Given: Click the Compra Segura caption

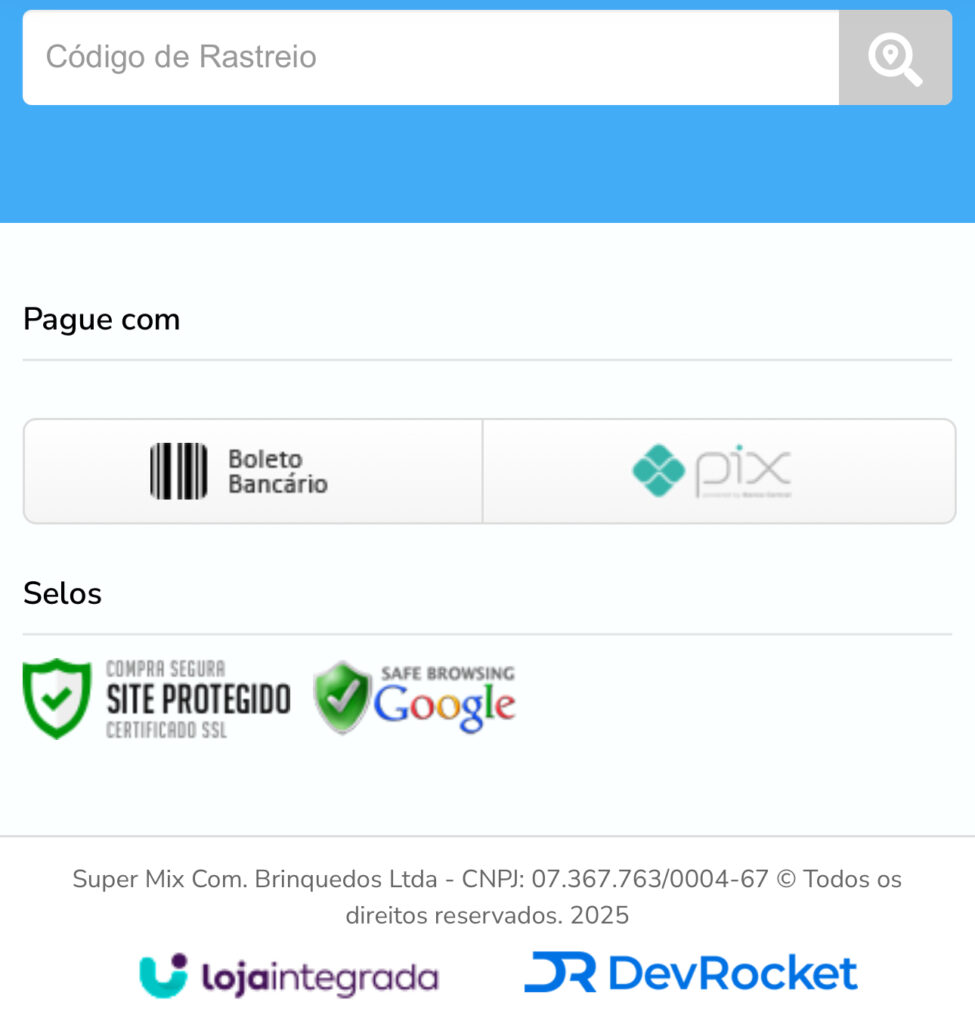Looking at the screenshot, I should 166,669.
